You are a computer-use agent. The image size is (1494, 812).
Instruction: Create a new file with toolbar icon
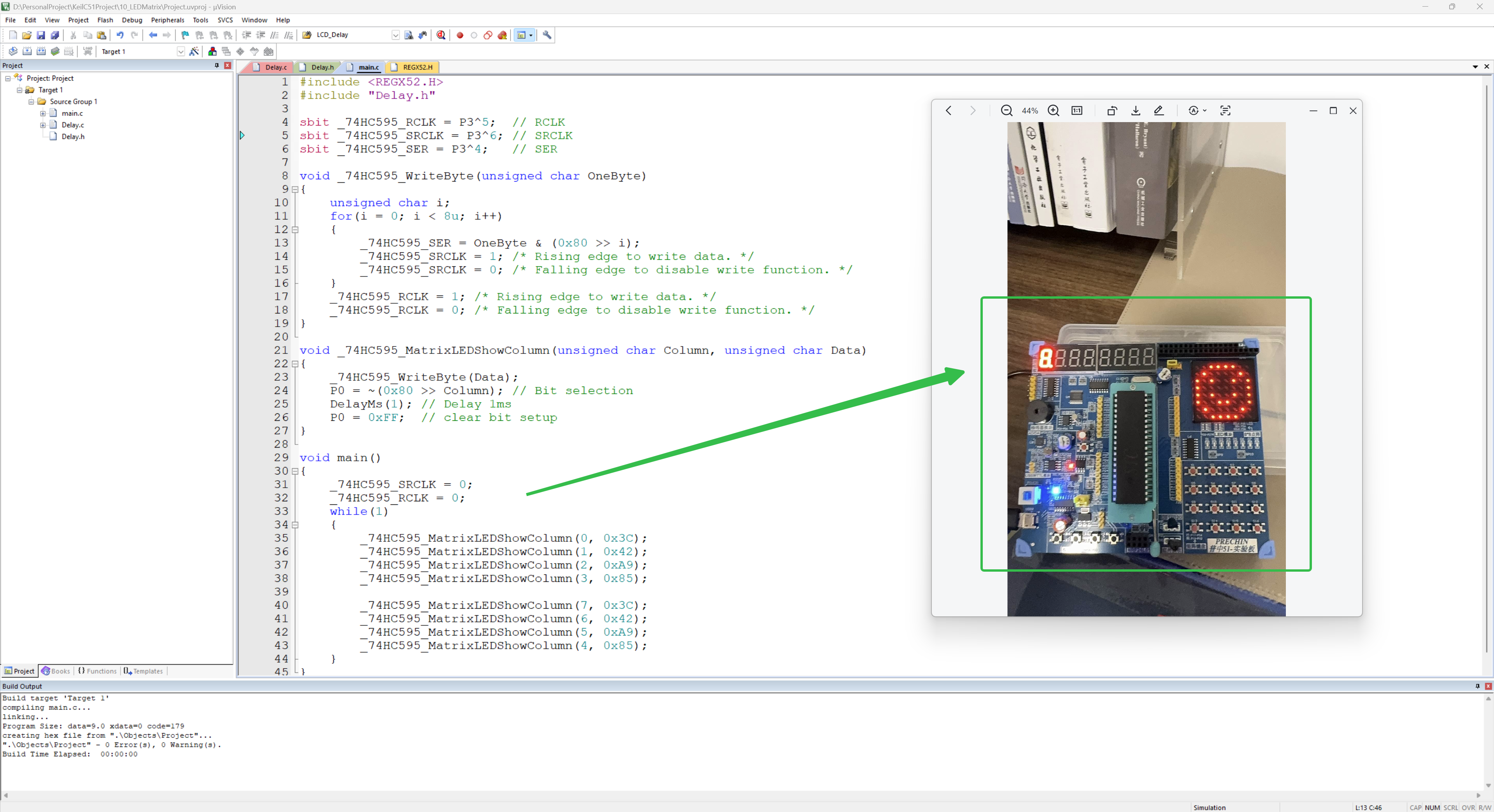13,35
